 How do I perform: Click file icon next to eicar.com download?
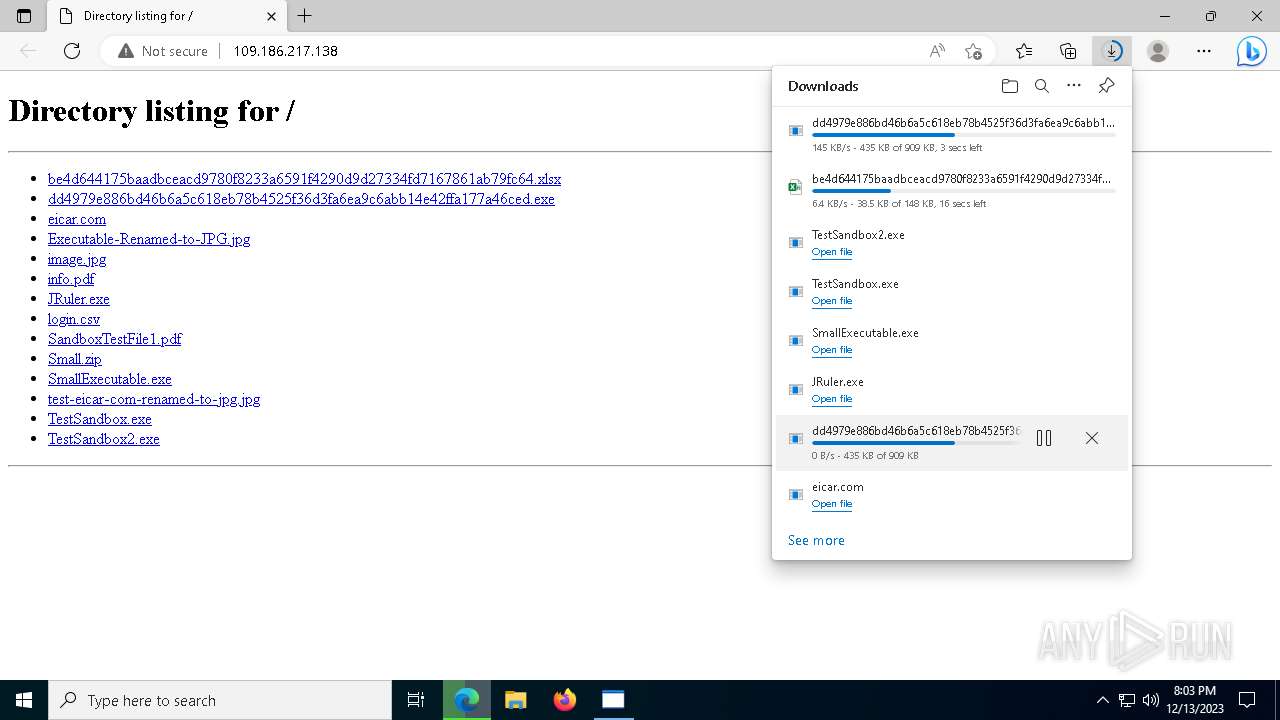pyautogui.click(x=796, y=494)
